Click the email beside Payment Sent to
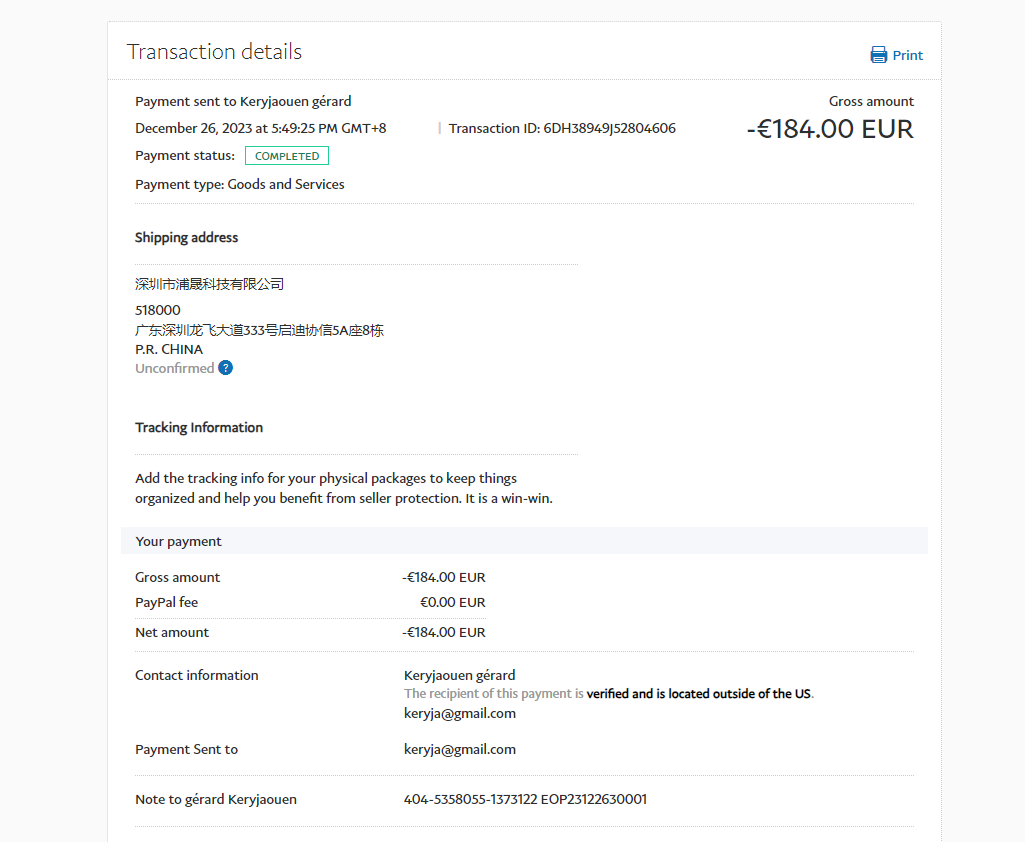 [460, 749]
